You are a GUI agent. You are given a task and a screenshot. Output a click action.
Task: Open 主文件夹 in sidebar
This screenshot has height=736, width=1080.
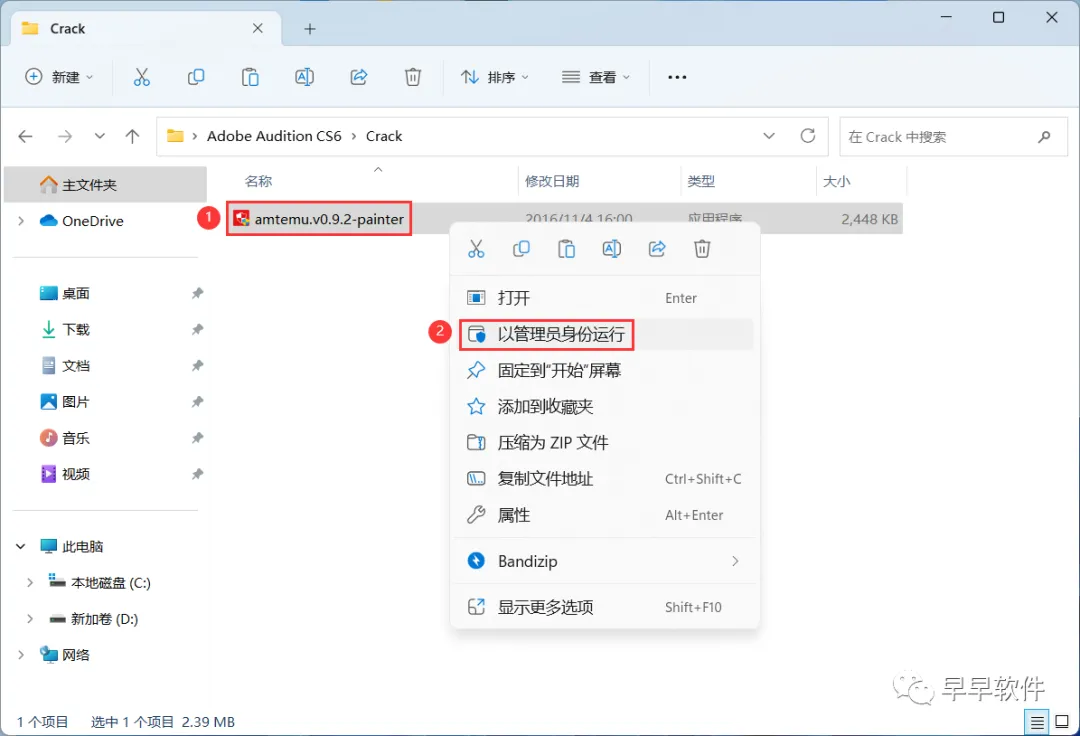105,185
